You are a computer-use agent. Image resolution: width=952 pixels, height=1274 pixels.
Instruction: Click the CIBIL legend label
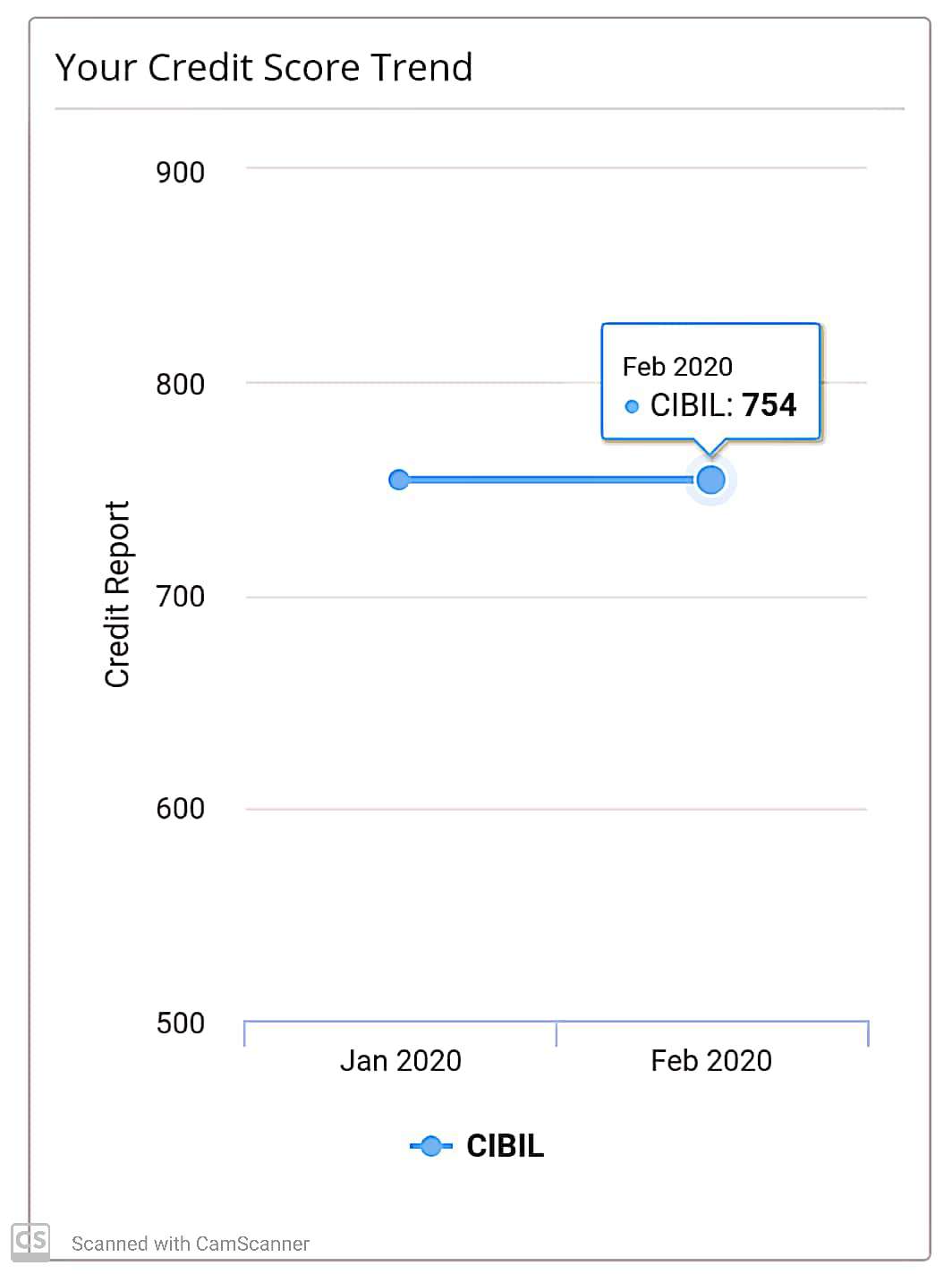pyautogui.click(x=505, y=1146)
